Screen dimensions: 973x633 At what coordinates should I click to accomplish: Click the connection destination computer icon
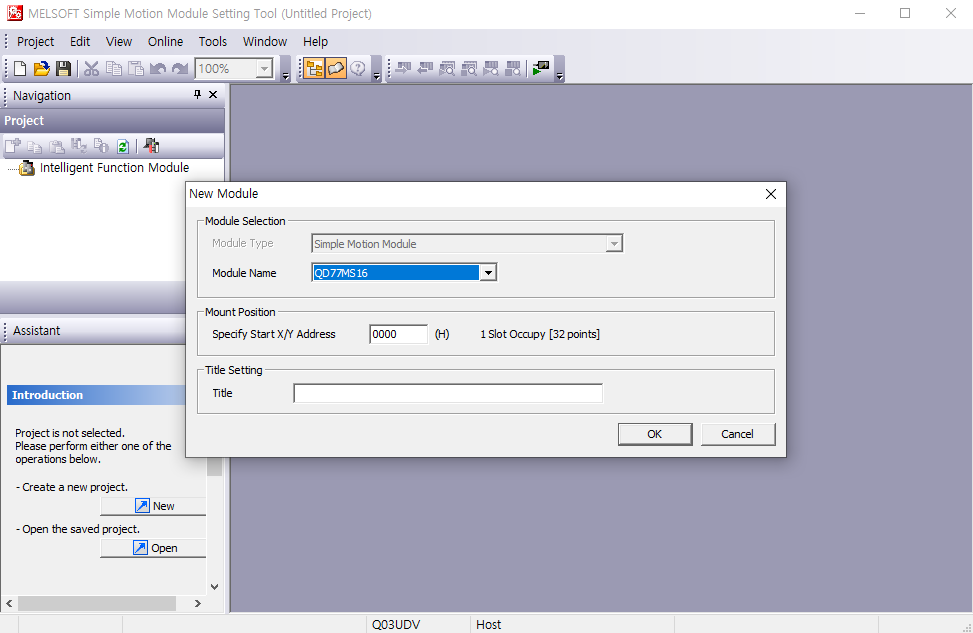(151, 146)
